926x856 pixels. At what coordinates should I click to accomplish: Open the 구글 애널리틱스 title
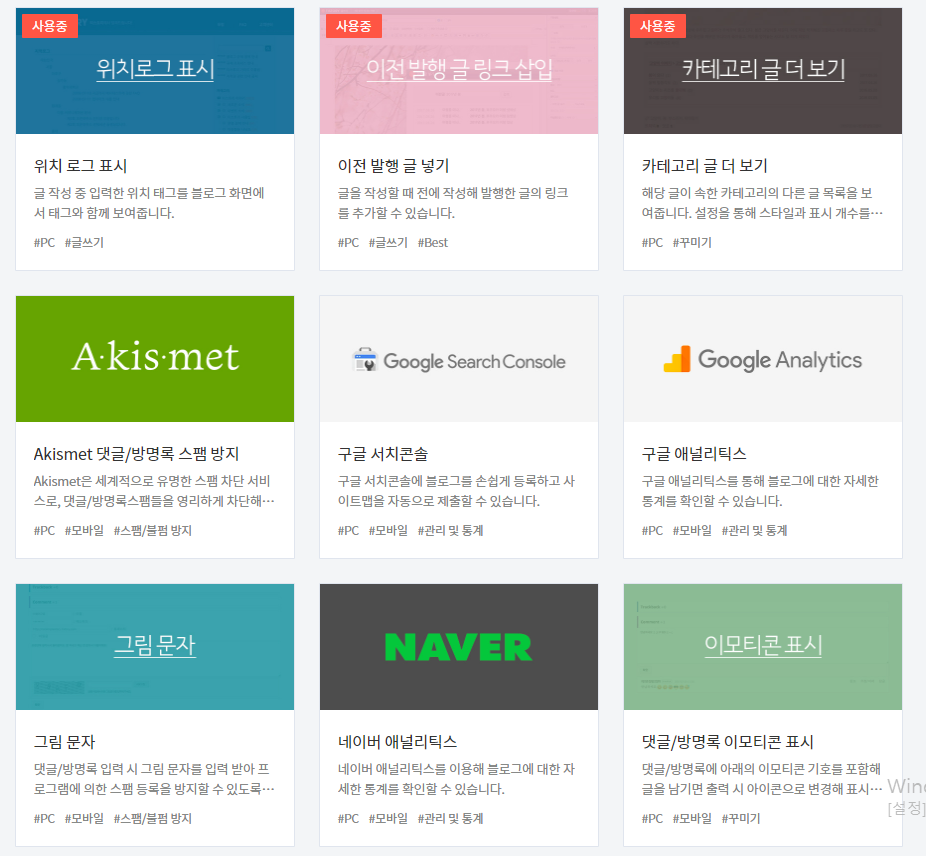pos(694,454)
